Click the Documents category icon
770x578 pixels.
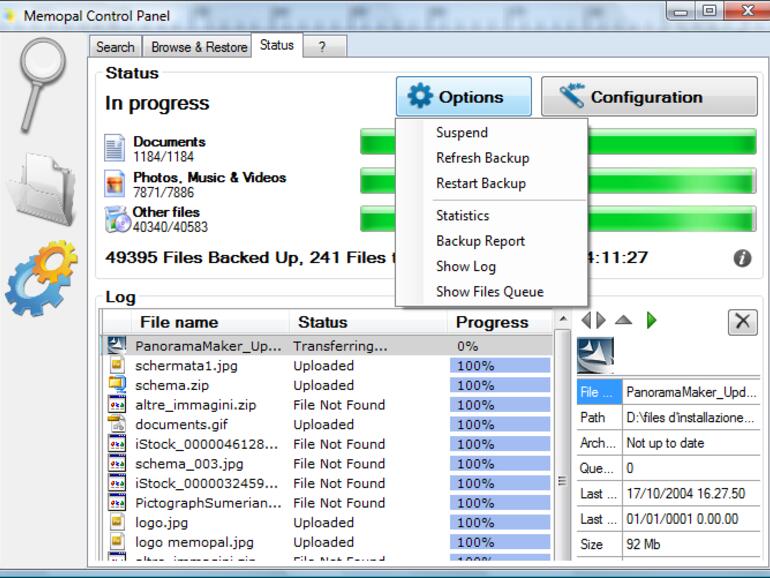[114, 148]
